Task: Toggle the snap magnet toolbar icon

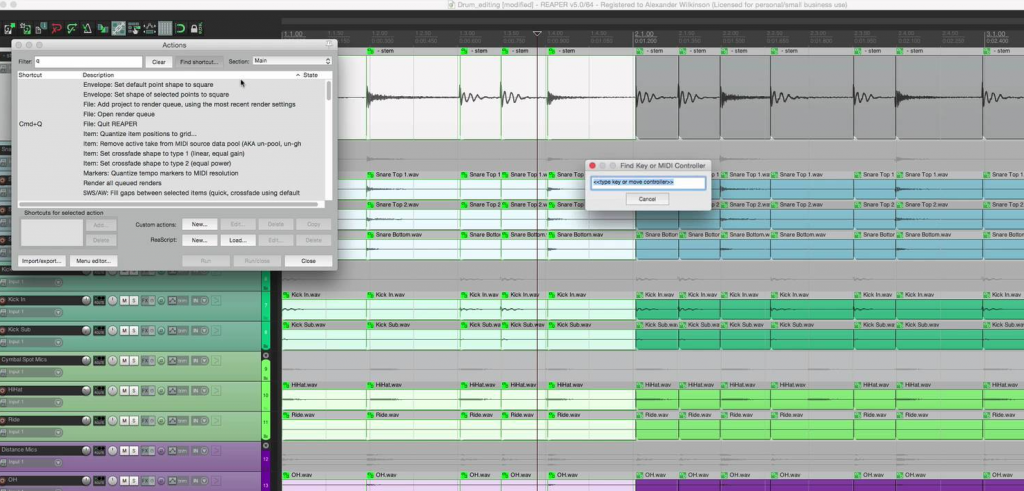Action: coord(180,28)
